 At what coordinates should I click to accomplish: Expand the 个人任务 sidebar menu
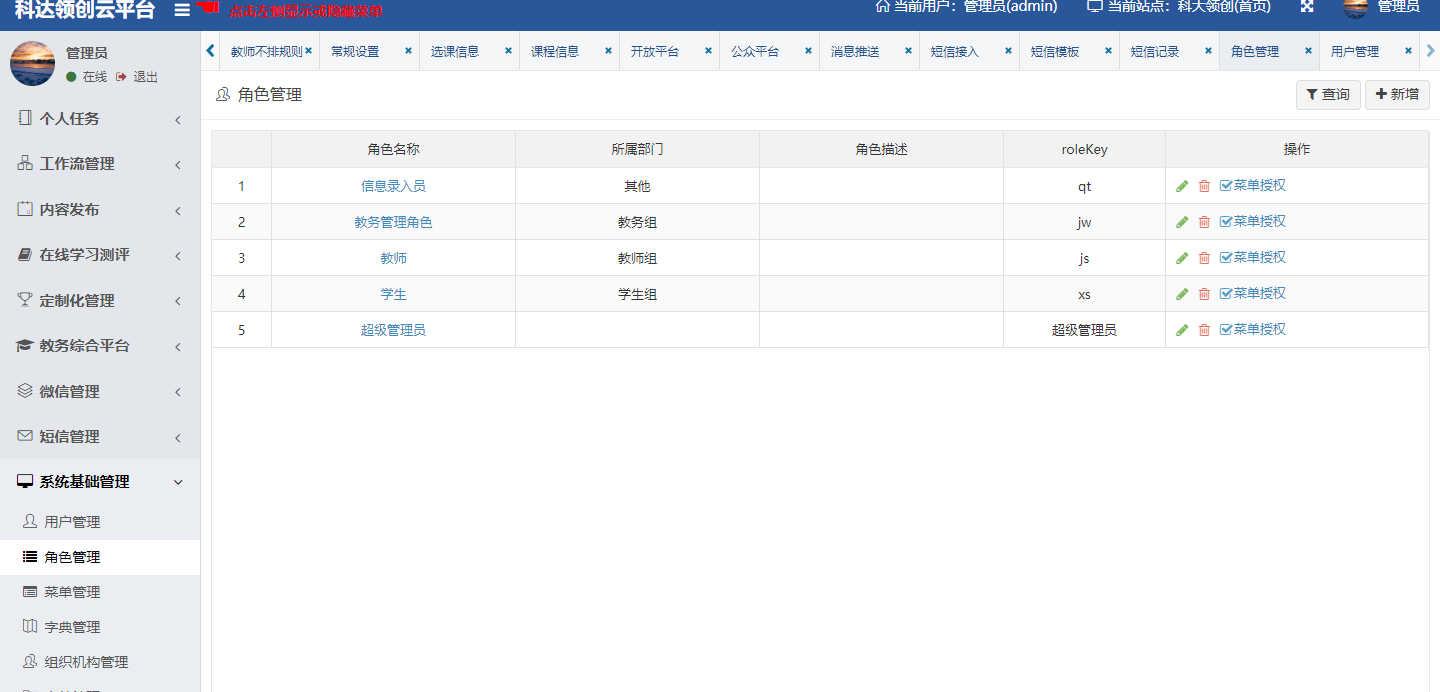[x=100, y=119]
